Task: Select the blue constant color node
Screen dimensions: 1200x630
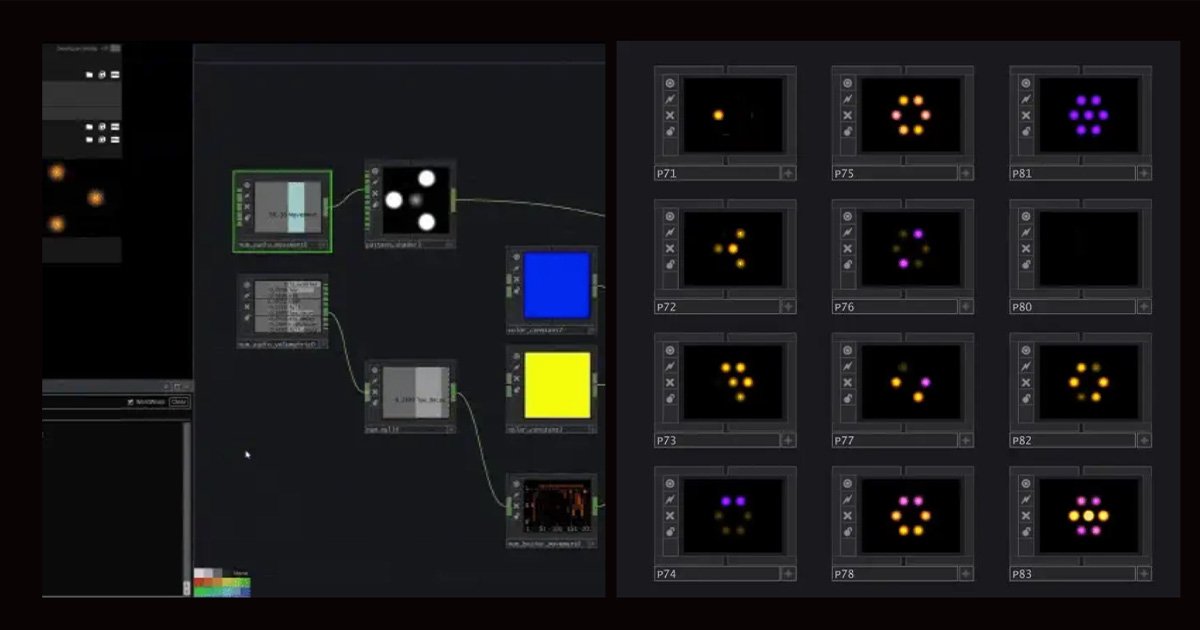Action: point(556,286)
